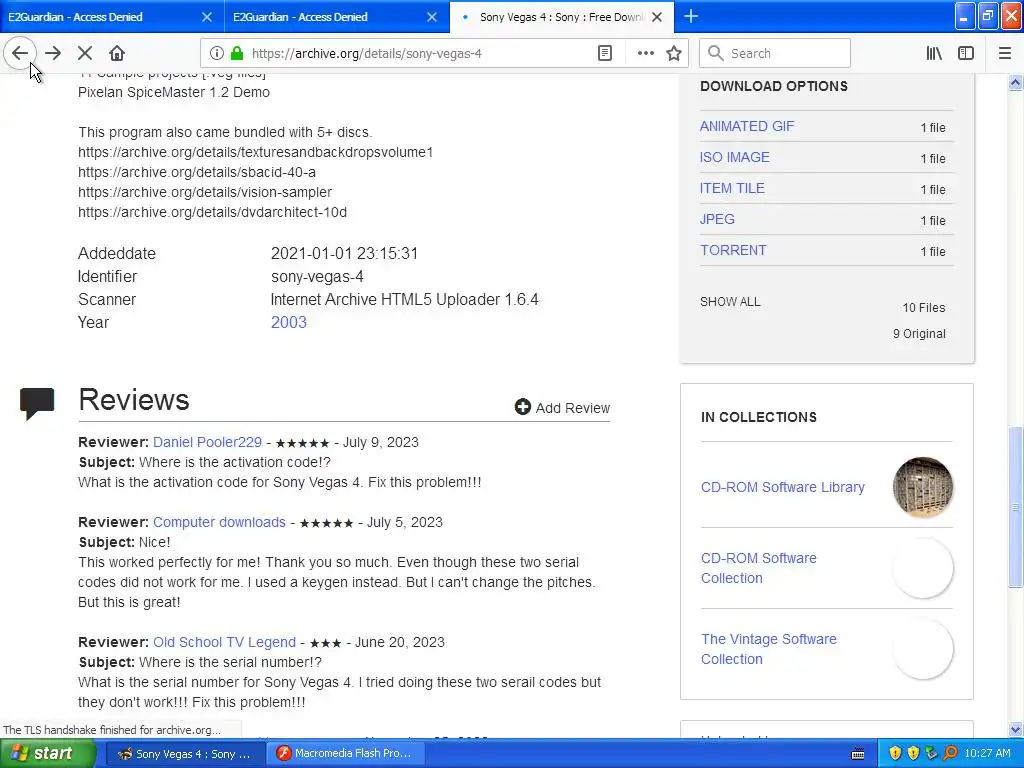Image resolution: width=1024 pixels, height=768 pixels.
Task: Close the Sony Vegas 4 tab
Action: click(658, 17)
